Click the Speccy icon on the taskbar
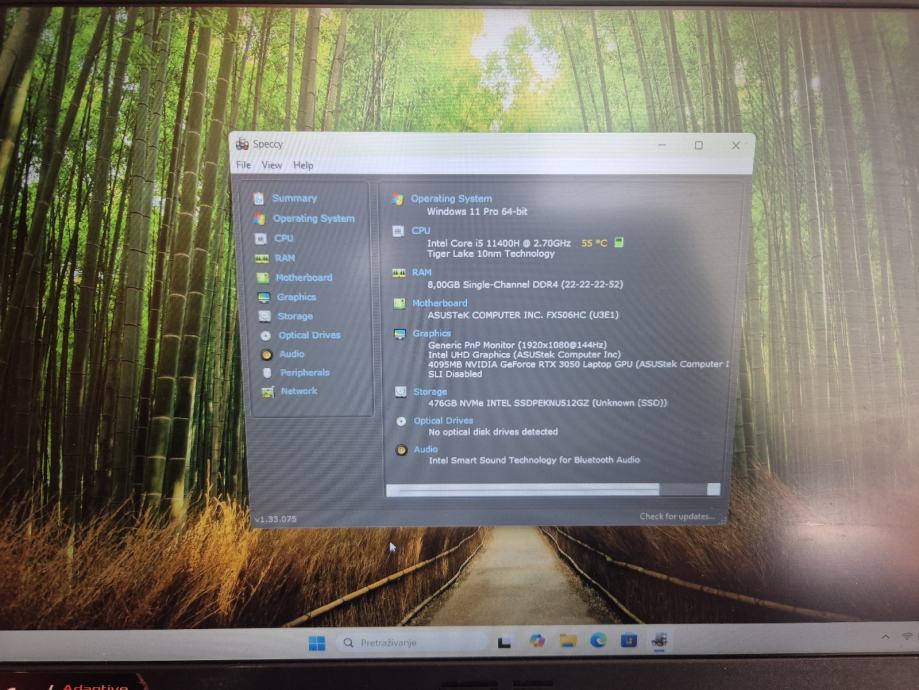Viewport: 919px width, 690px height. pyautogui.click(x=659, y=640)
